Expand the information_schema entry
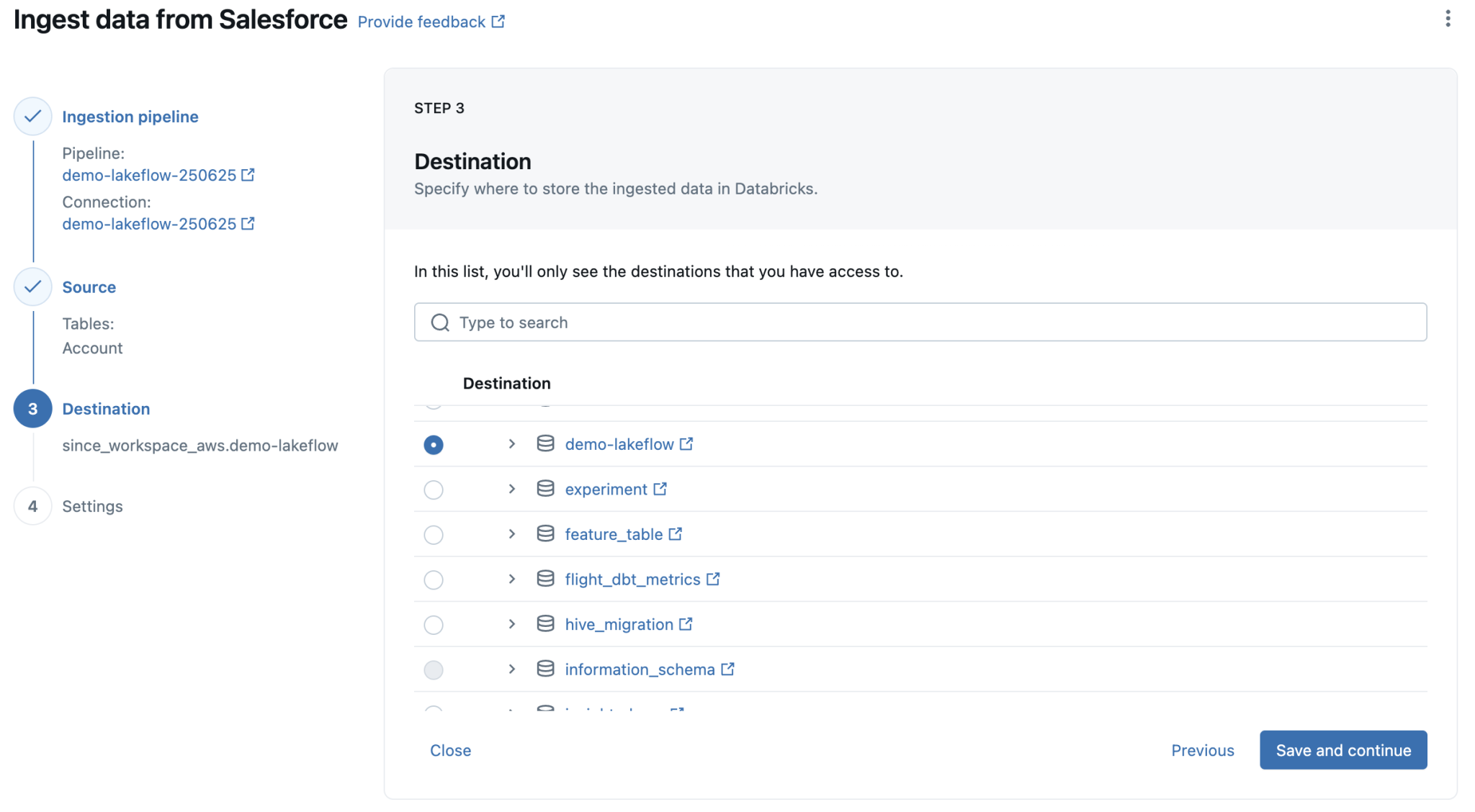1475x812 pixels. pos(511,669)
